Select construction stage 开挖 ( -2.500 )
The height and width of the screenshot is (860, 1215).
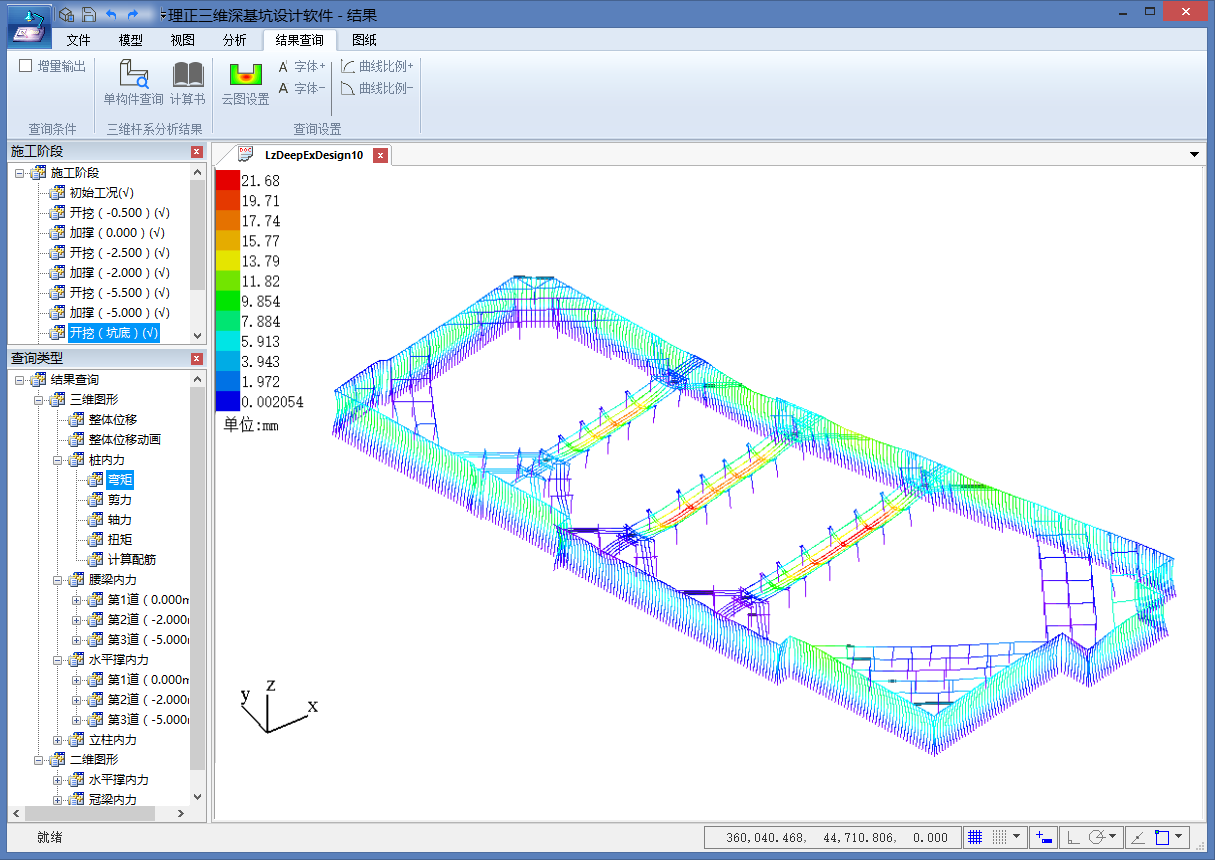(119, 253)
